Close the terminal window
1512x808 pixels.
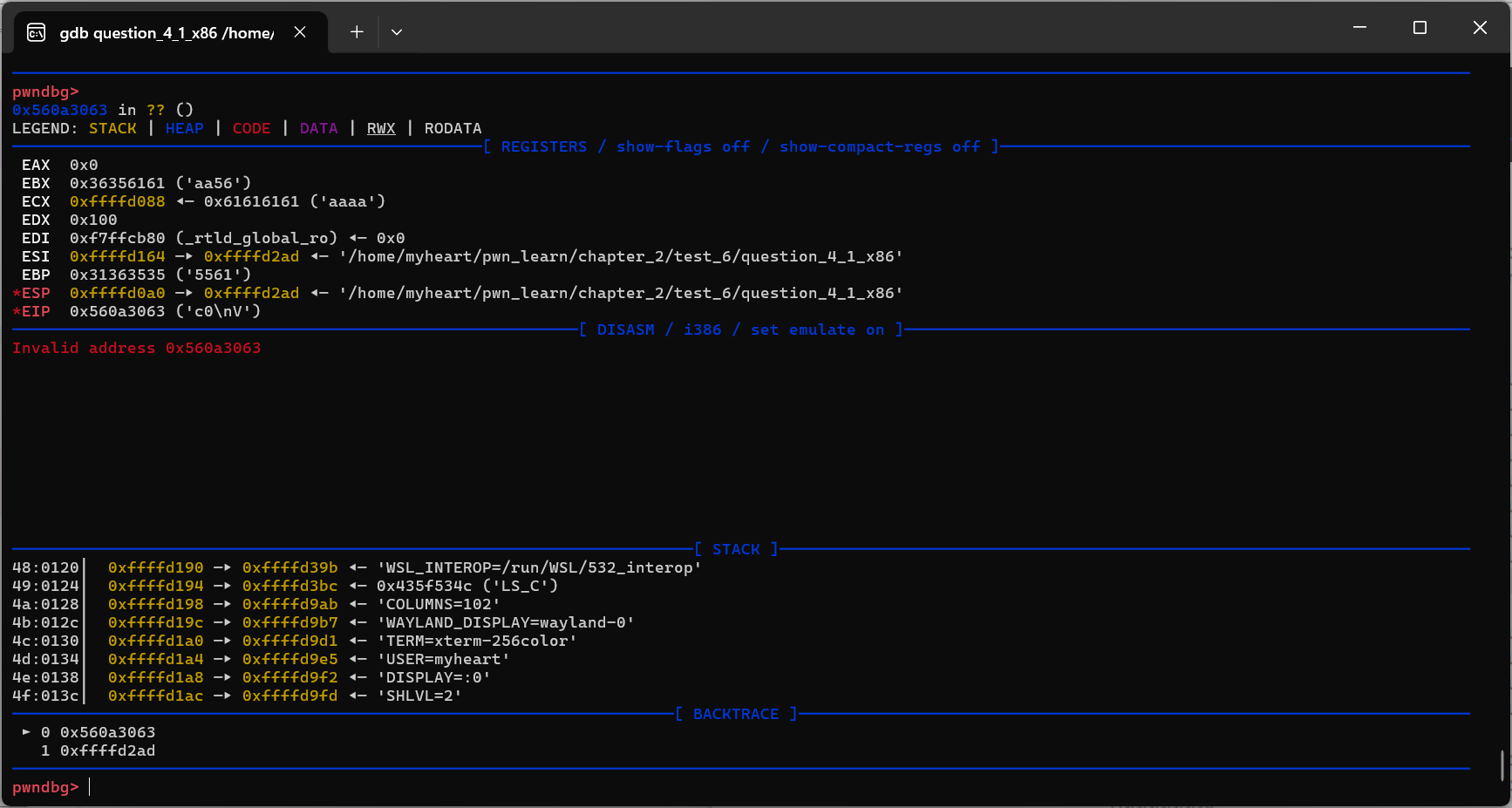click(x=1480, y=28)
